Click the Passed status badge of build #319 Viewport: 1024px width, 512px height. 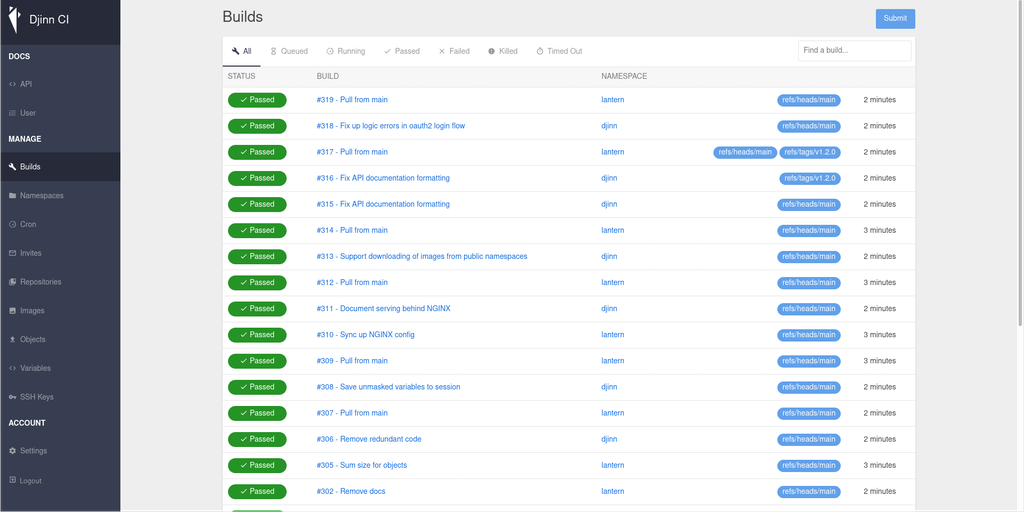click(x=257, y=100)
